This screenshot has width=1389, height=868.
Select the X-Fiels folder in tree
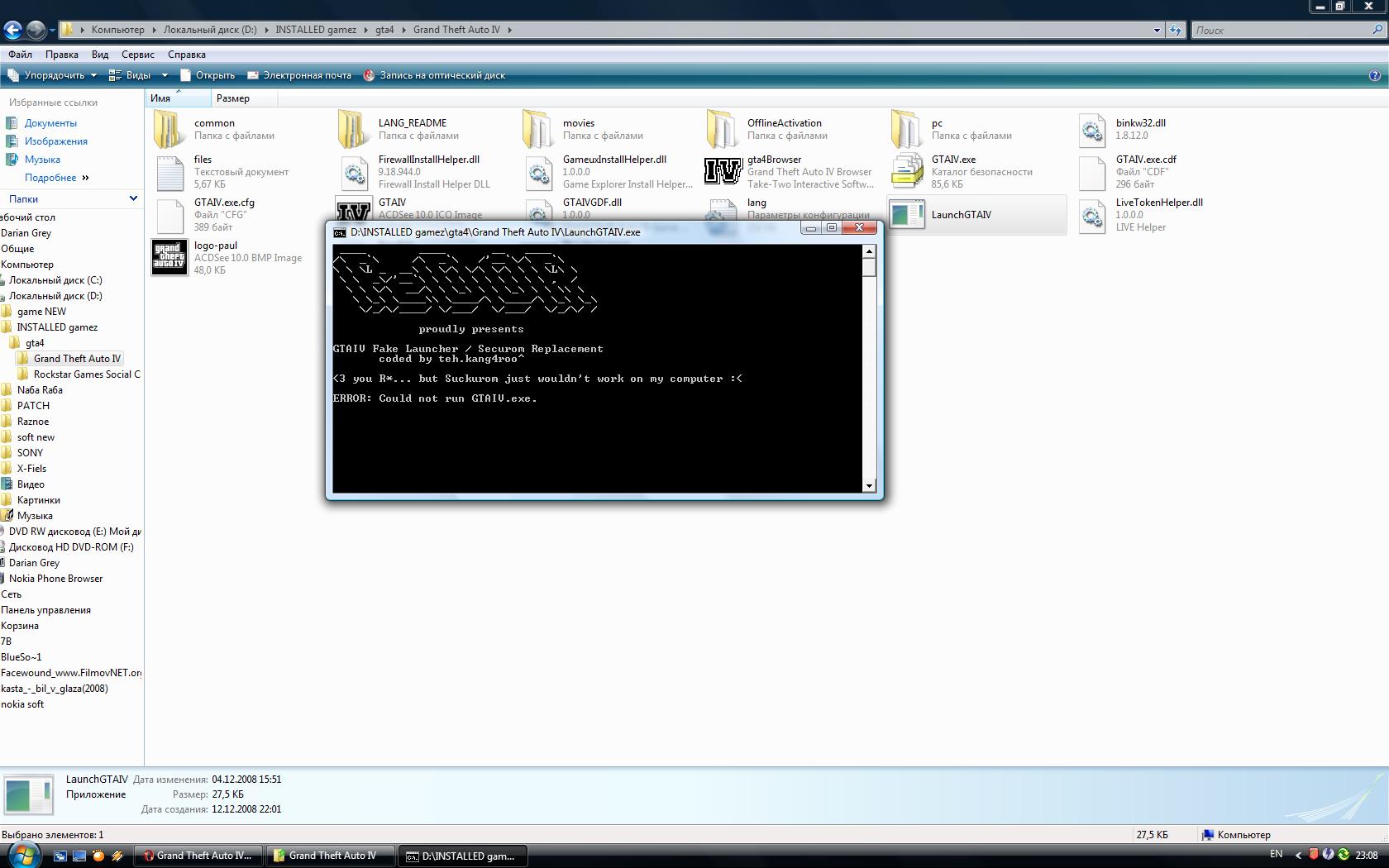(x=31, y=469)
